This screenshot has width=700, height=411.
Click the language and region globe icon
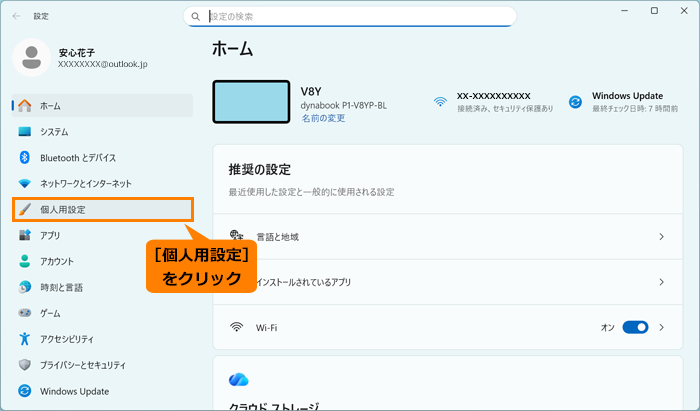pos(236,236)
